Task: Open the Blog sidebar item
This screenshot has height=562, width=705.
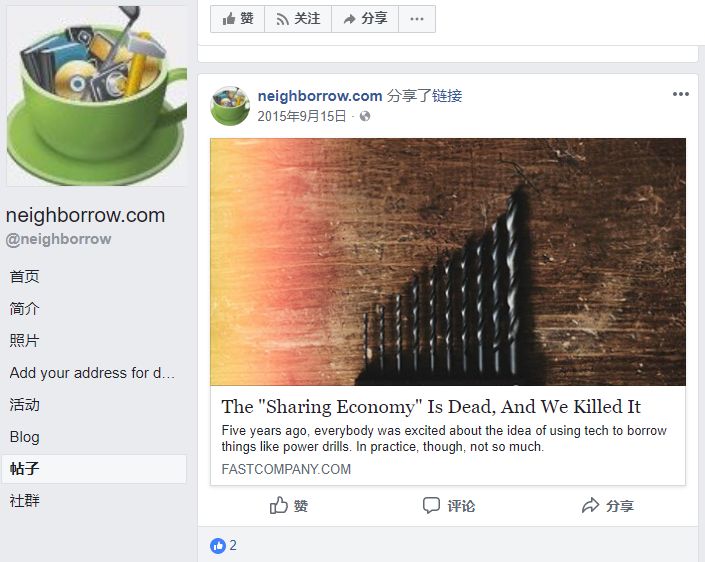Action: [25, 437]
